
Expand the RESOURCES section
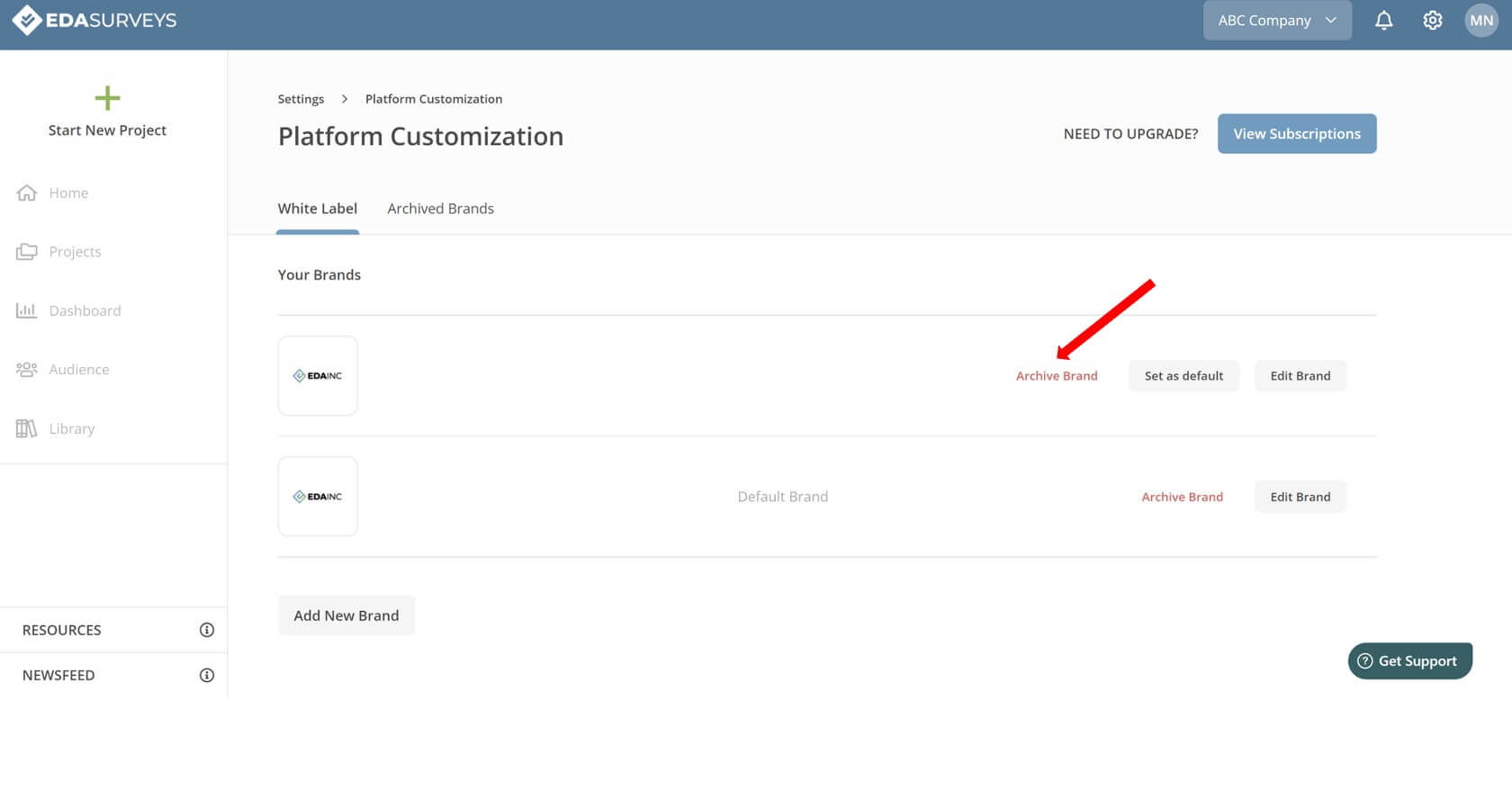[x=113, y=630]
